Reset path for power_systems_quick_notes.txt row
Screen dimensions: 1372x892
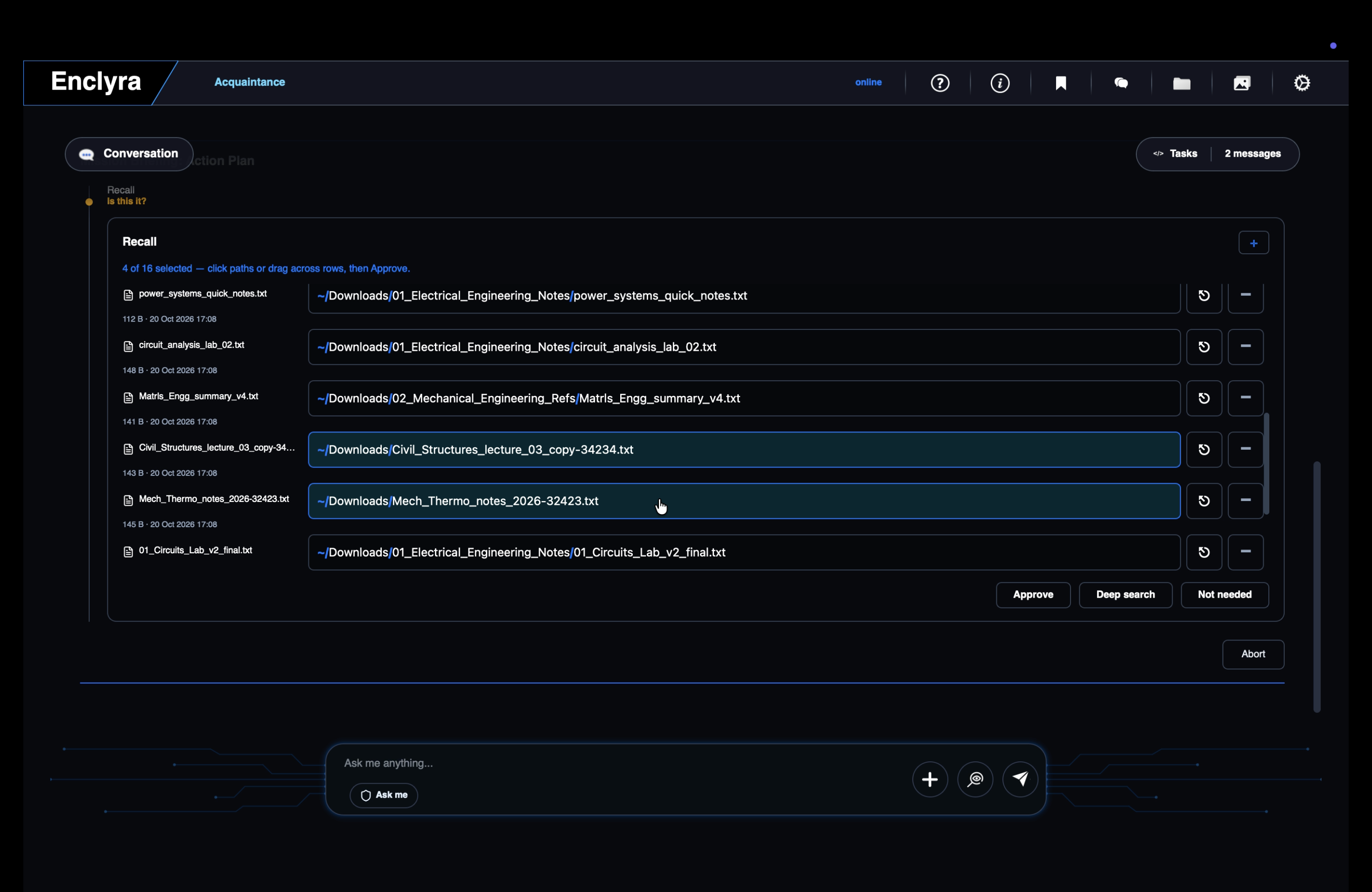click(x=1204, y=296)
